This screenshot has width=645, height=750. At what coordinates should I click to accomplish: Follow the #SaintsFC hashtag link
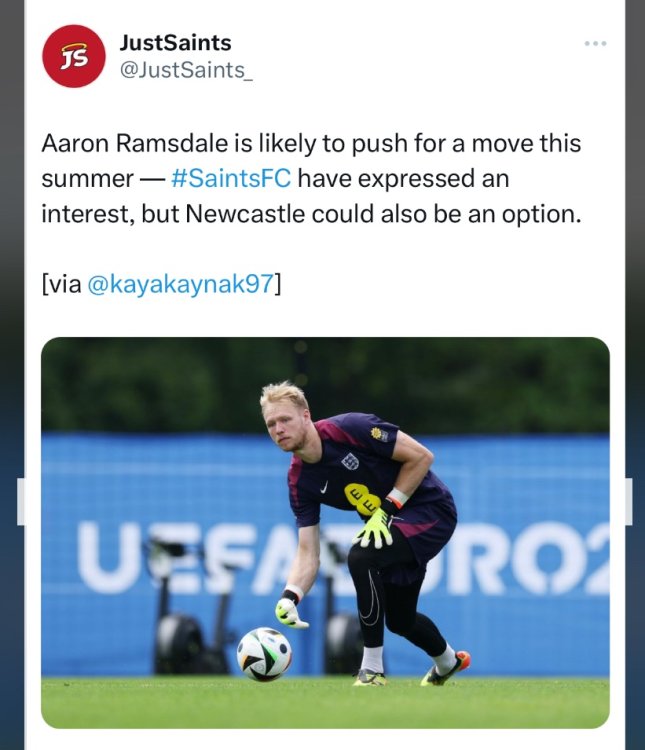point(232,180)
